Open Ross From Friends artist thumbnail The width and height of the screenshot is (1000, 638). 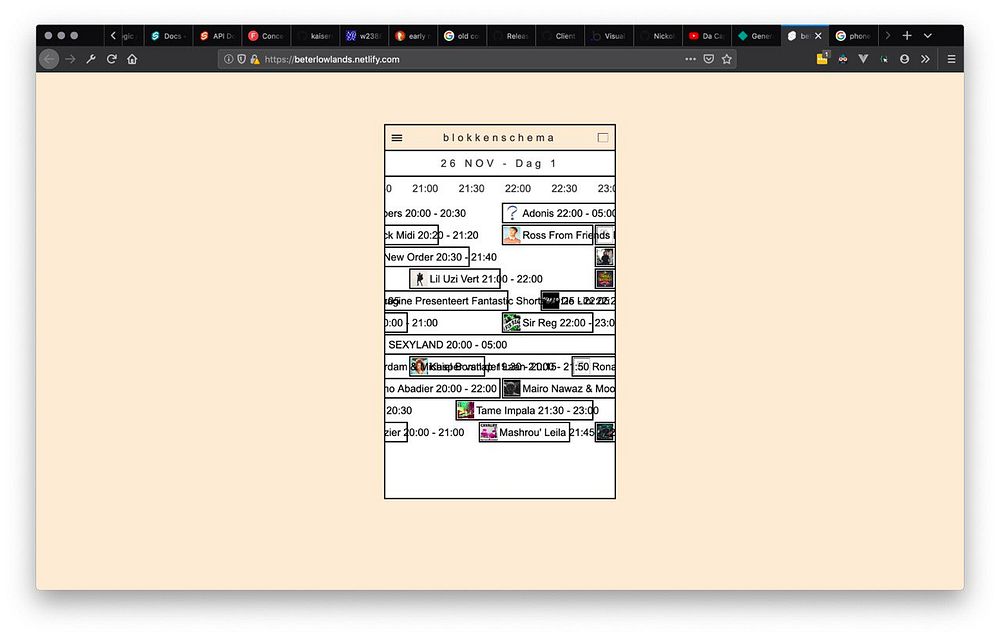(x=511, y=235)
